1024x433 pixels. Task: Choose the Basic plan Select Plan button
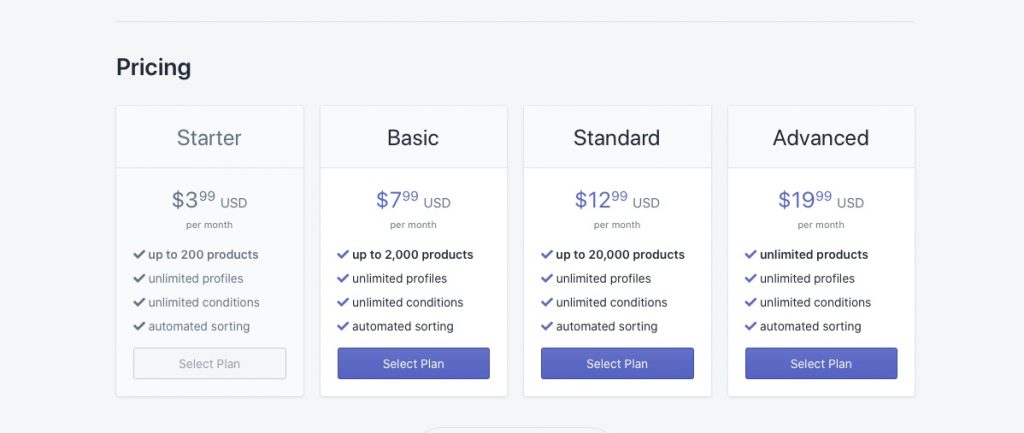point(413,363)
